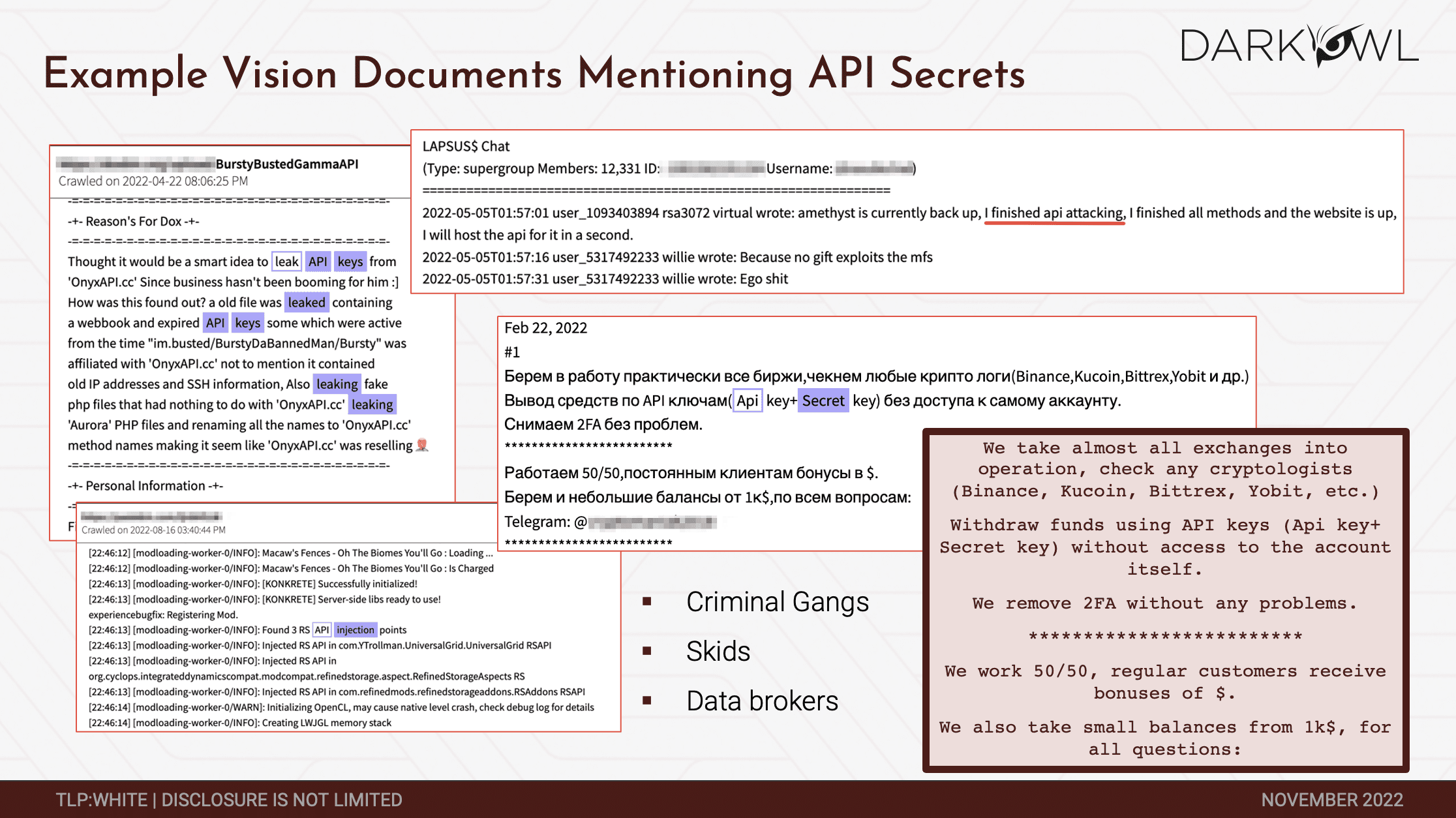The height and width of the screenshot is (818, 1456).
Task: Click 'TLP:WHITE | DISCLOSURE IS NOT LIMITED' footer
Action: [x=229, y=800]
